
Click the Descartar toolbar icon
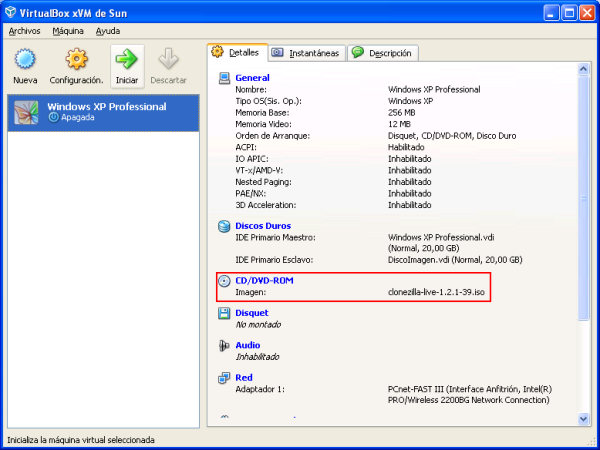pyautogui.click(x=168, y=60)
